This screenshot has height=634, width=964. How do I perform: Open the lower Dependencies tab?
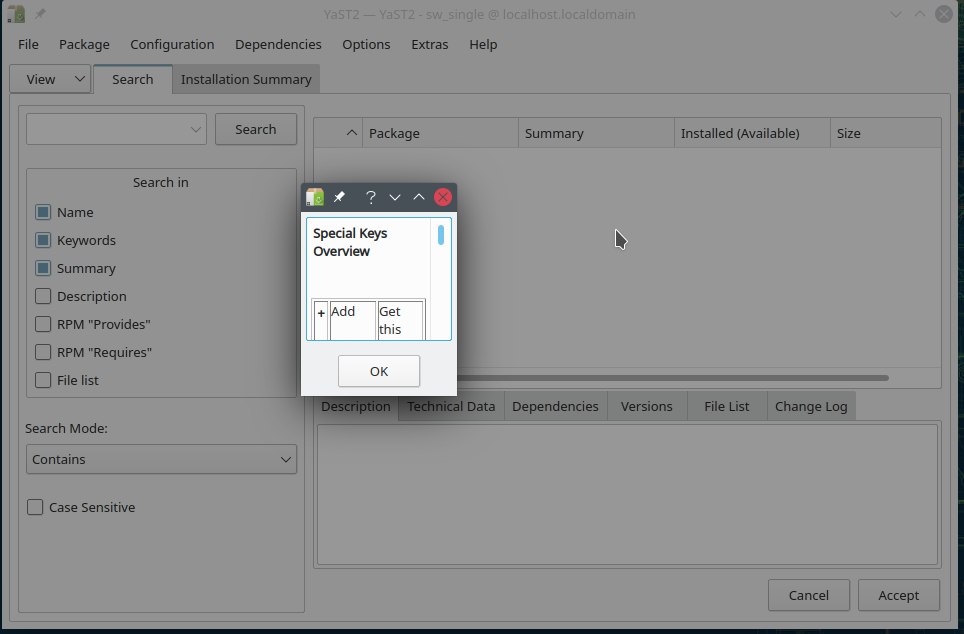[x=555, y=406]
